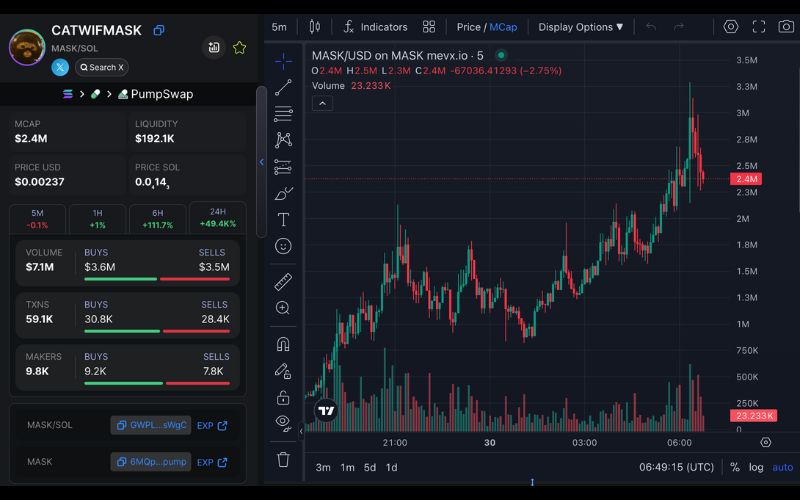The width and height of the screenshot is (800, 500).
Task: Select the 1H timeframe stats tab
Action: click(x=97, y=219)
